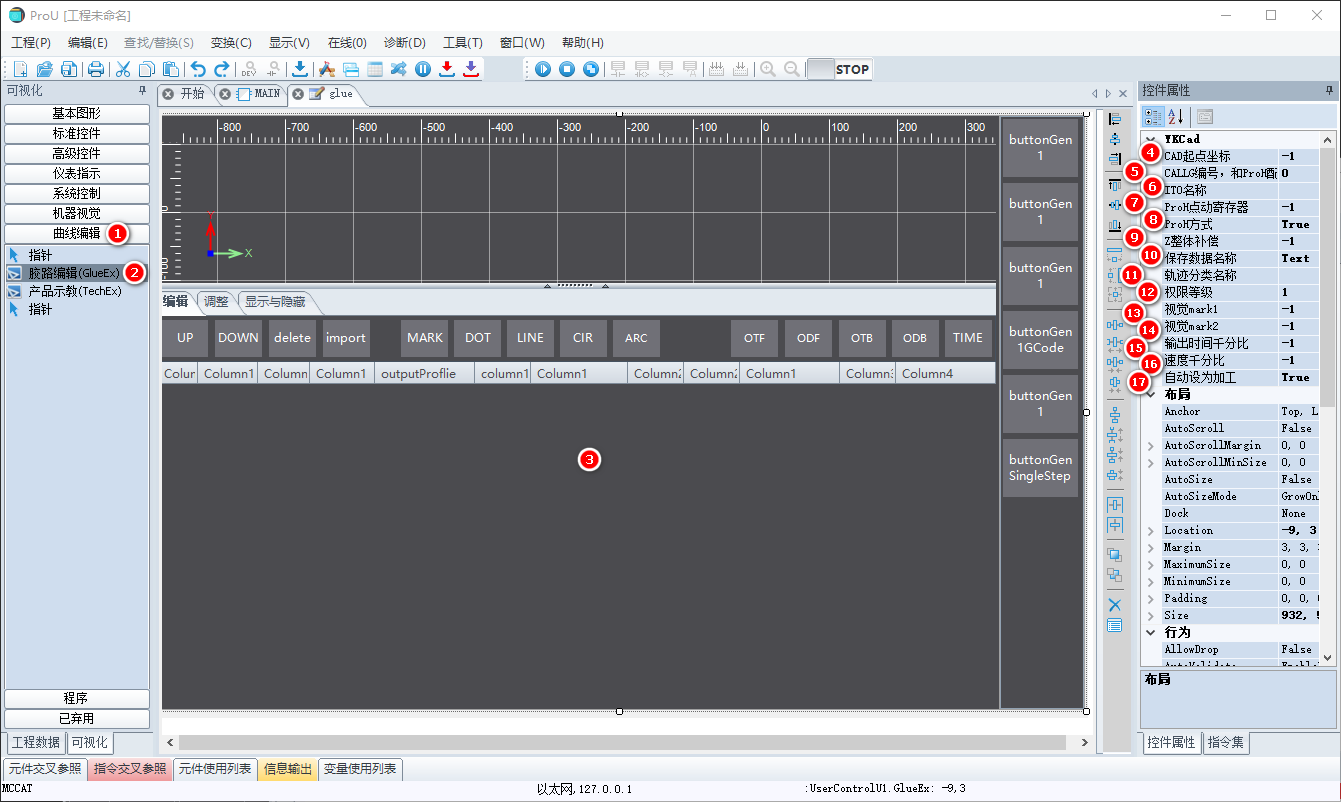
Task: Click the align tops layout icon
Action: click(1115, 185)
